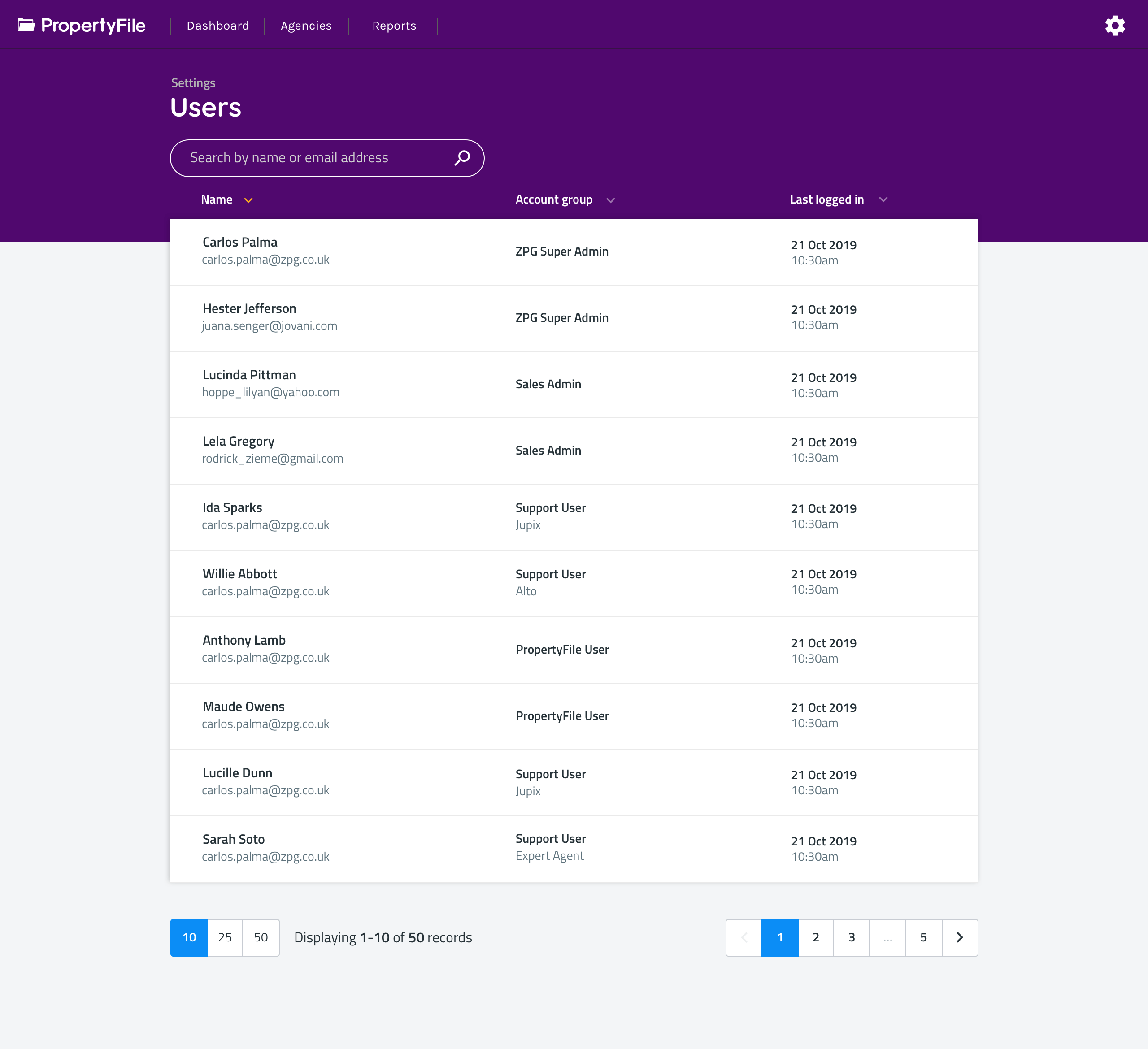The image size is (1148, 1049).
Task: Select 10 records per page
Action: pos(189,937)
